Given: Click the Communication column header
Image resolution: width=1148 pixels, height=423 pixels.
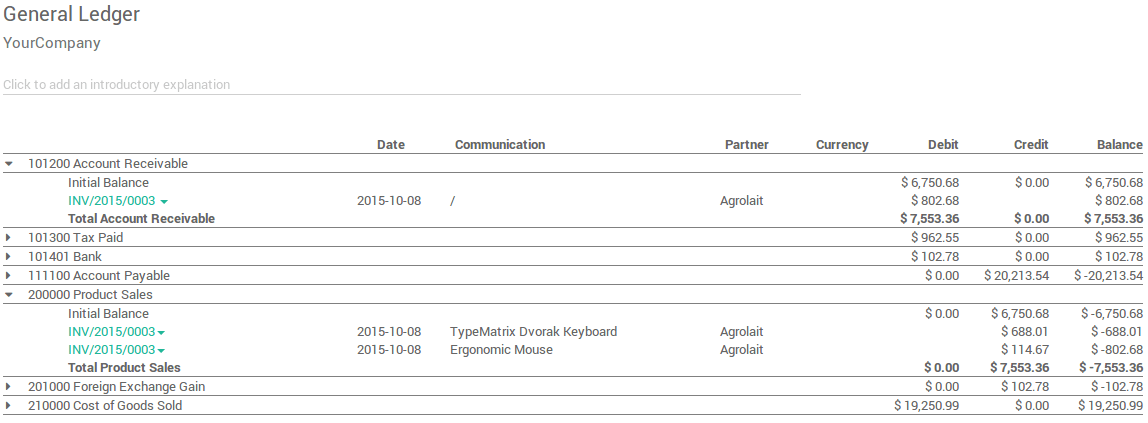Looking at the screenshot, I should coord(500,145).
